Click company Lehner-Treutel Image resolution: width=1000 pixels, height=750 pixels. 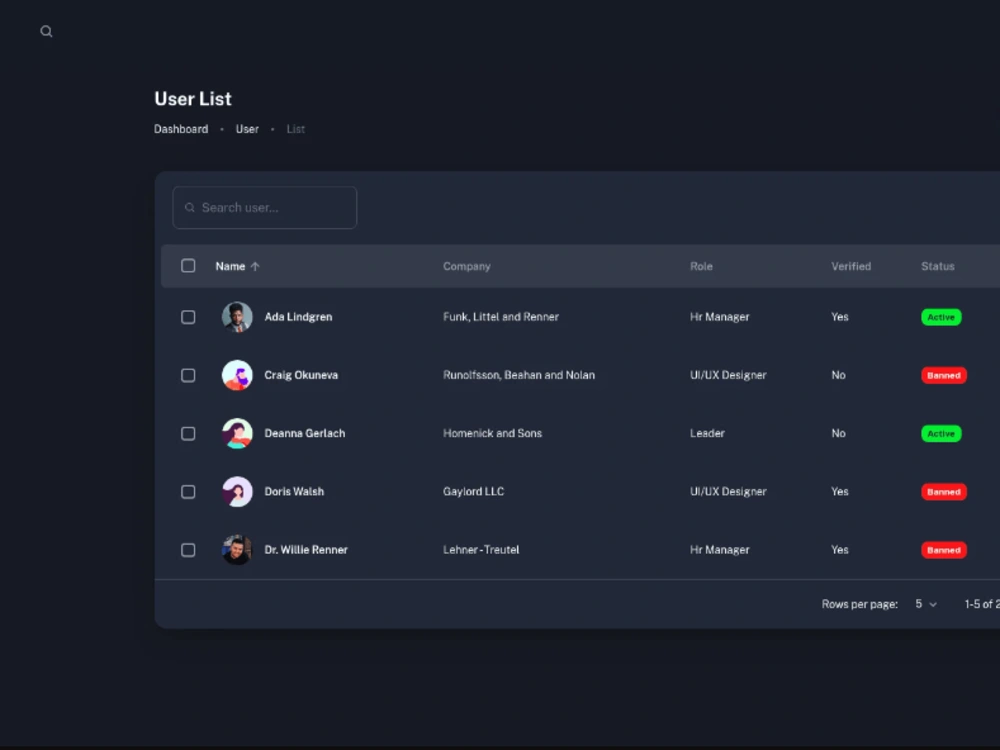click(481, 550)
